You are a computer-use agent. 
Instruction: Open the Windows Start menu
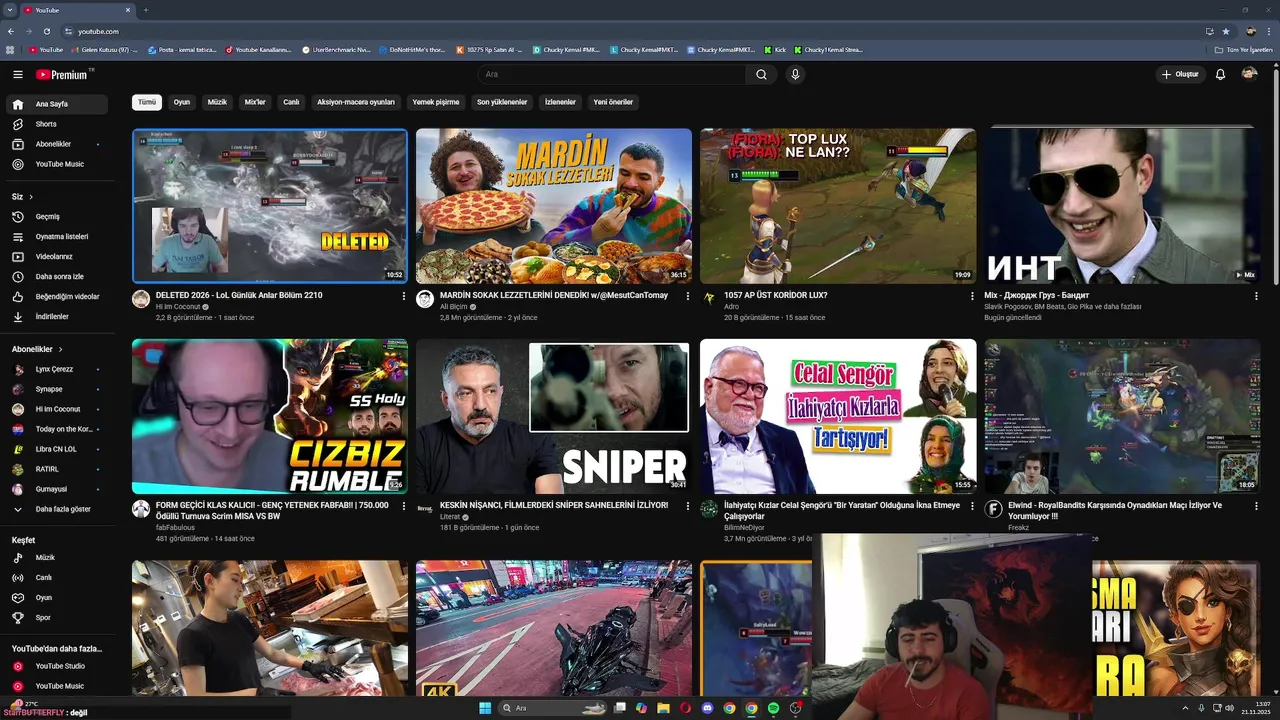point(485,708)
